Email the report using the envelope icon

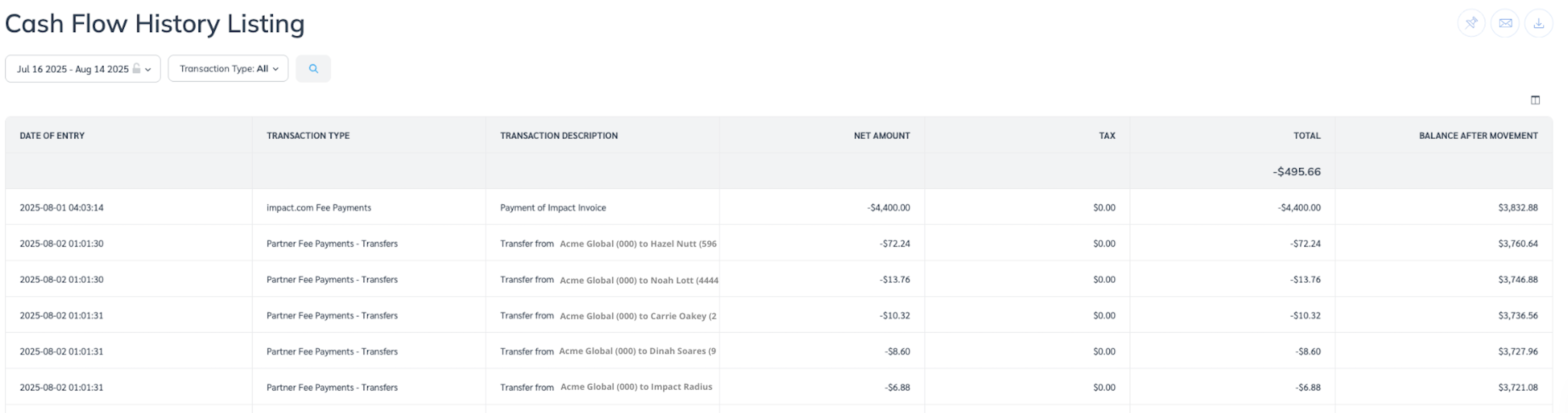[x=1505, y=23]
